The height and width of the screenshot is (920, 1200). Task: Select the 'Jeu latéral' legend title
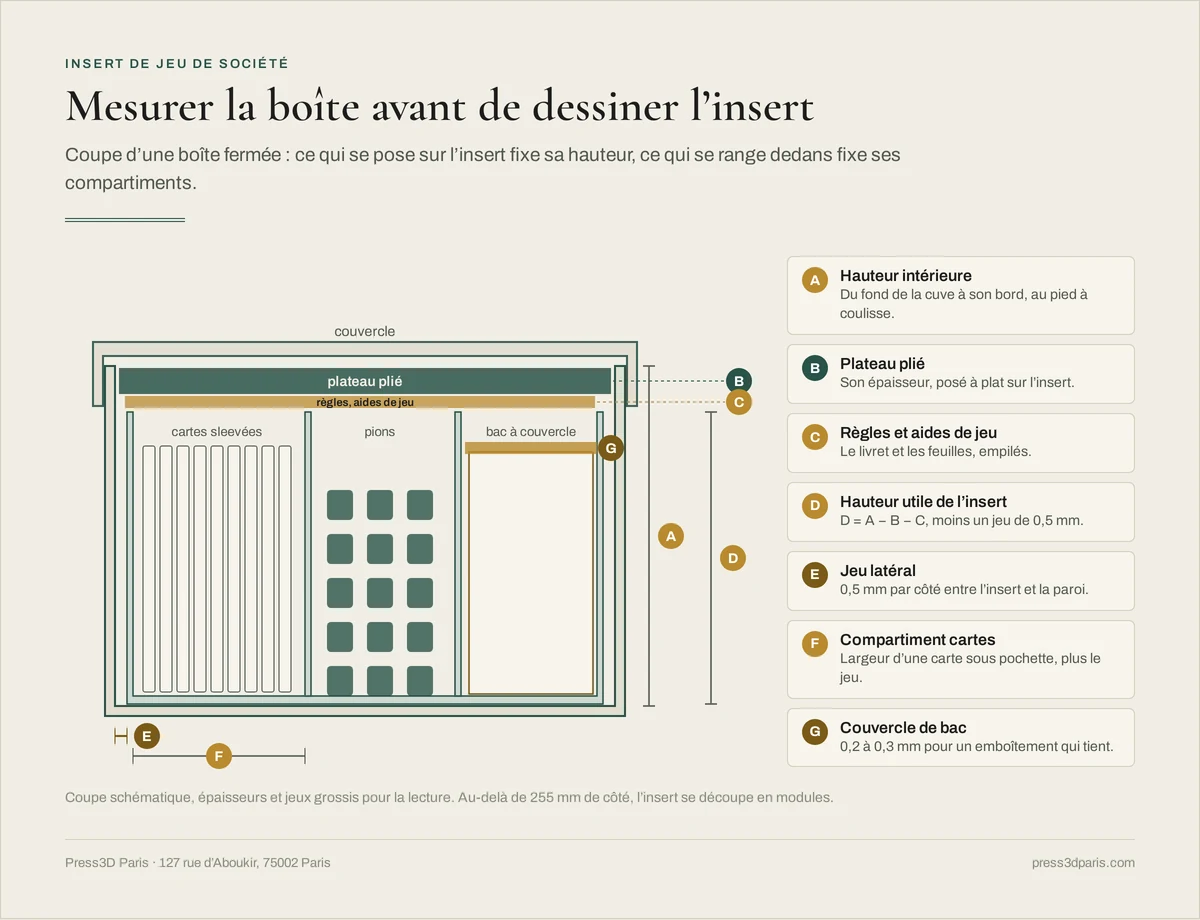(878, 571)
